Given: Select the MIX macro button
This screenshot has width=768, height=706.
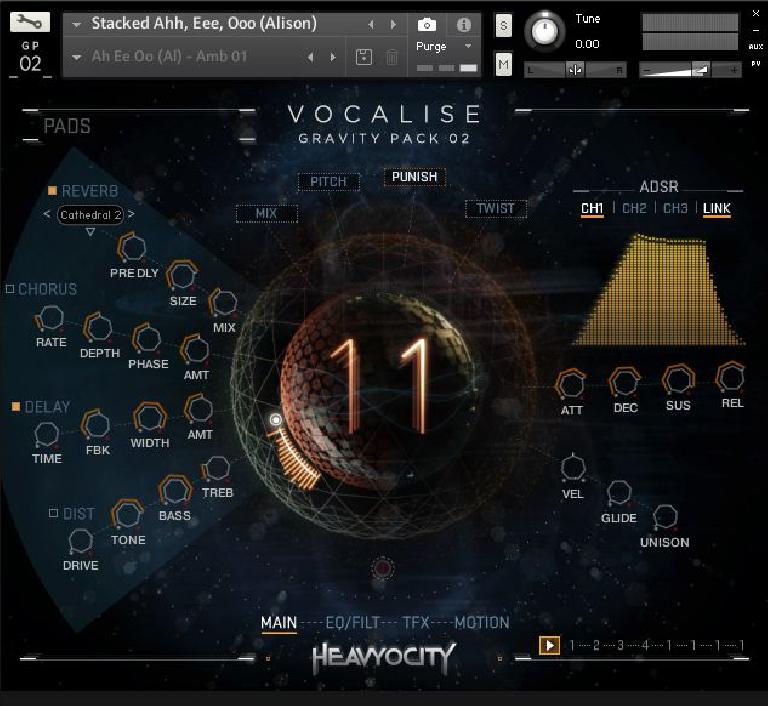Looking at the screenshot, I should tap(266, 214).
